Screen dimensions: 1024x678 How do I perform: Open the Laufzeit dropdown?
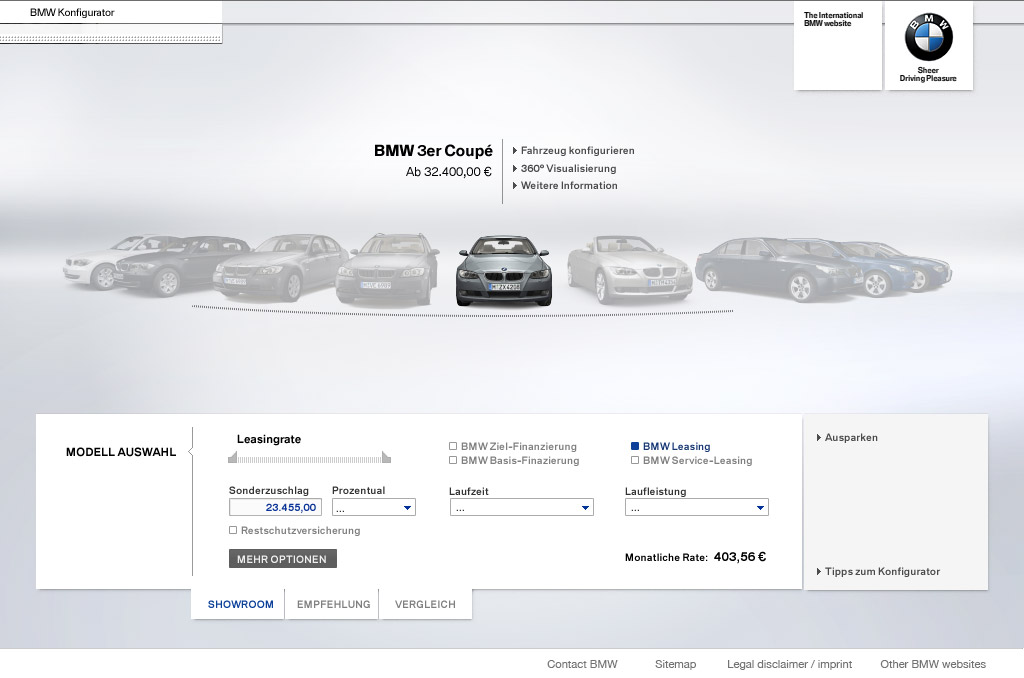click(522, 508)
